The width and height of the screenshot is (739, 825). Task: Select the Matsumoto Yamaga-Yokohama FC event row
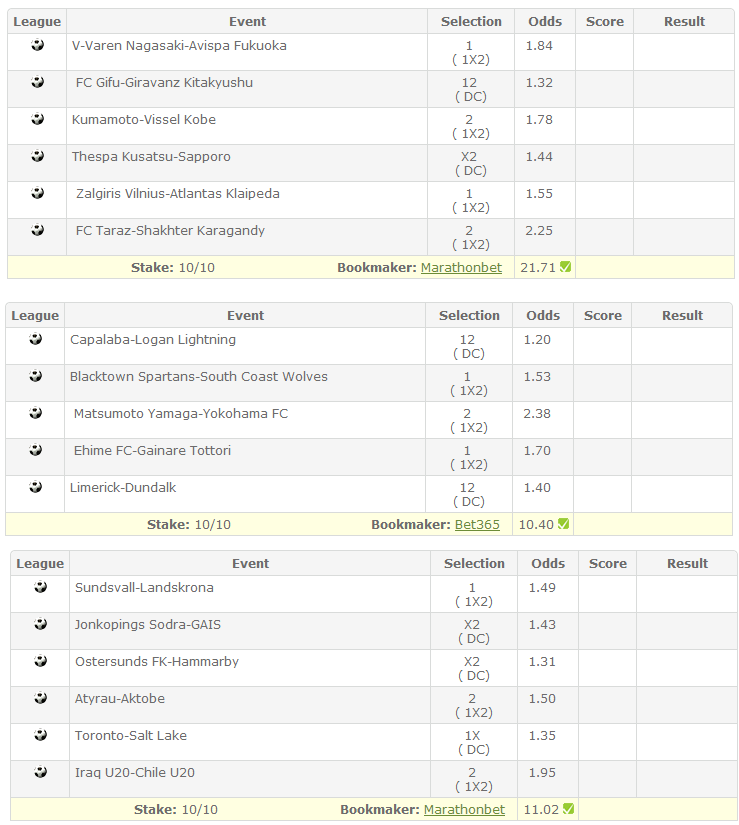[x=369, y=420]
